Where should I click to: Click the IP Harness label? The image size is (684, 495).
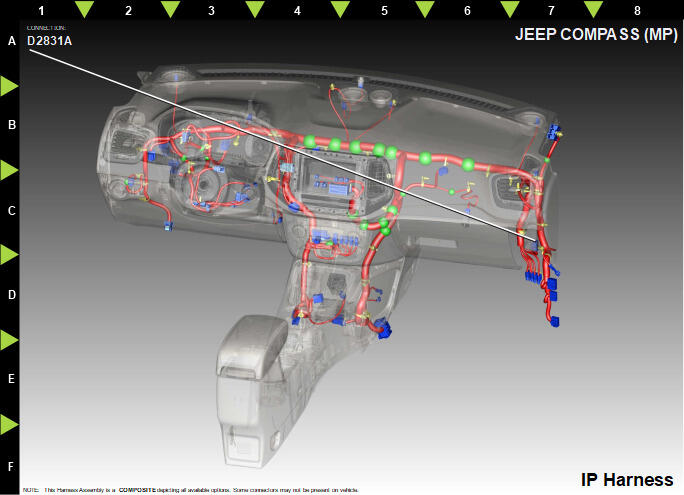click(x=627, y=478)
